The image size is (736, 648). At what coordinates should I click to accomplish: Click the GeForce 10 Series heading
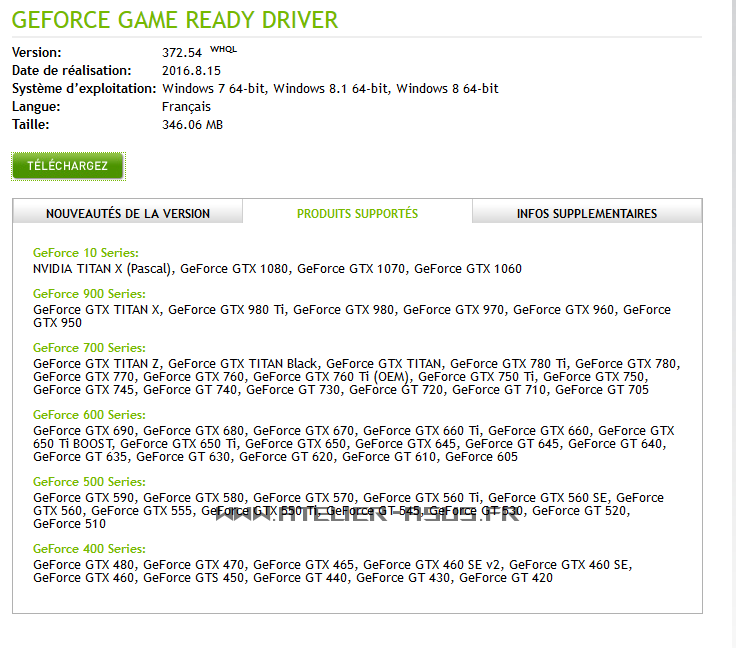tap(86, 253)
